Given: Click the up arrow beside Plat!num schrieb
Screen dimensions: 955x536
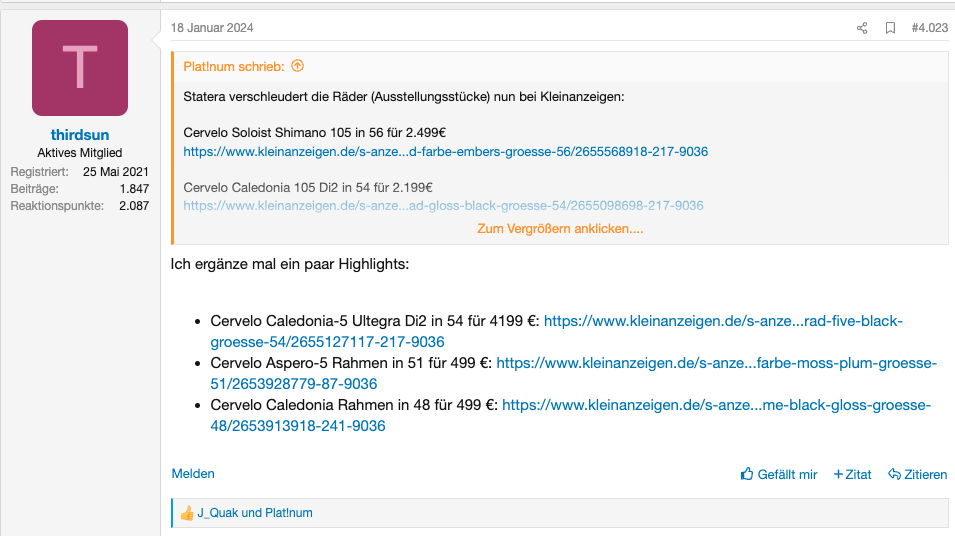Looking at the screenshot, I should (297, 66).
